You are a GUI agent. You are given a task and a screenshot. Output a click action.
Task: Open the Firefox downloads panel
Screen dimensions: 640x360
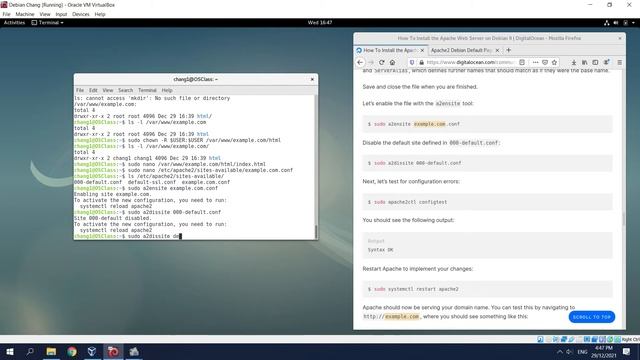point(574,62)
